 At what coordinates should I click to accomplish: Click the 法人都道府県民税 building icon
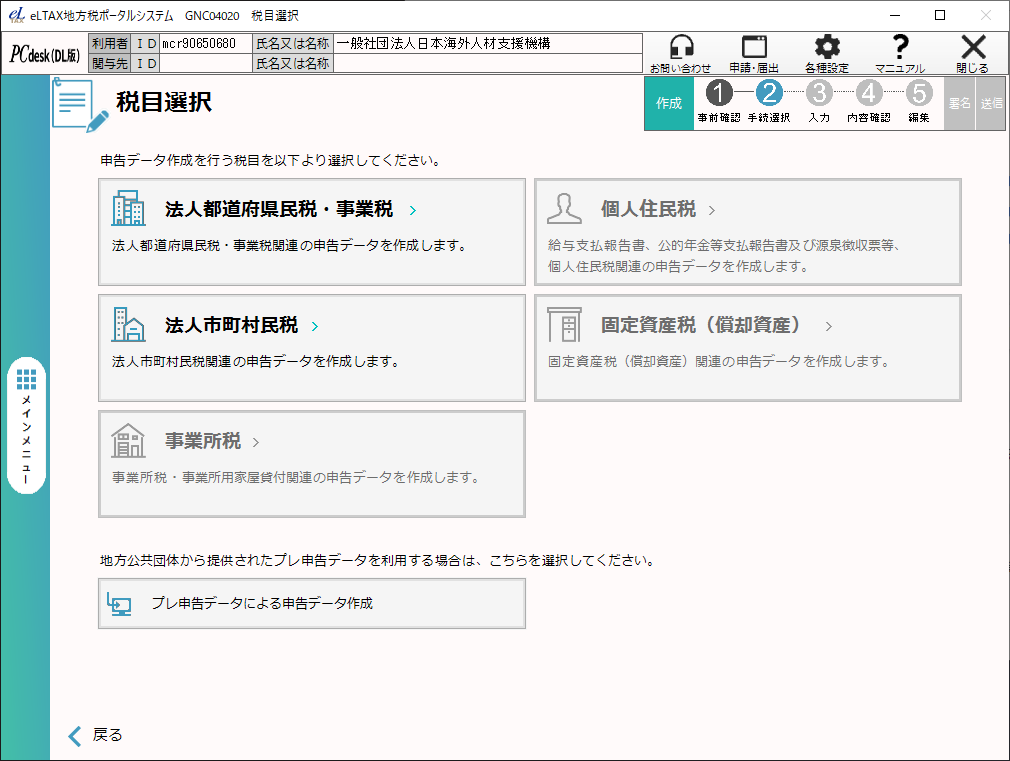(x=128, y=207)
